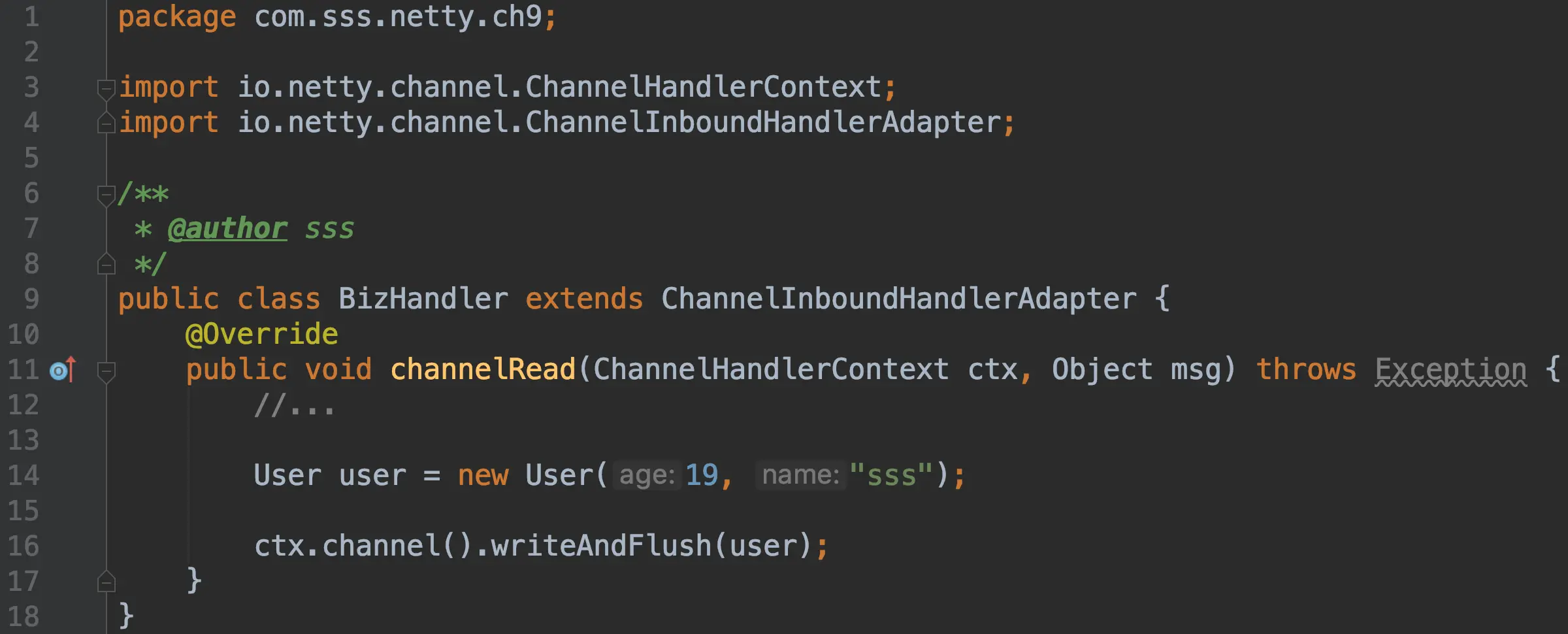
Task: Click the age: parameter hint
Action: click(x=647, y=475)
